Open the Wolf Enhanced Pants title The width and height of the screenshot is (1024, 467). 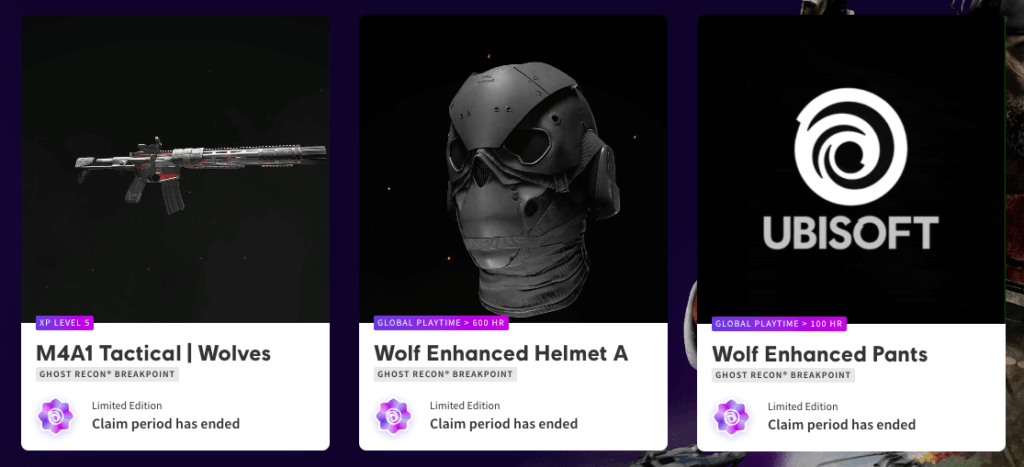(820, 354)
